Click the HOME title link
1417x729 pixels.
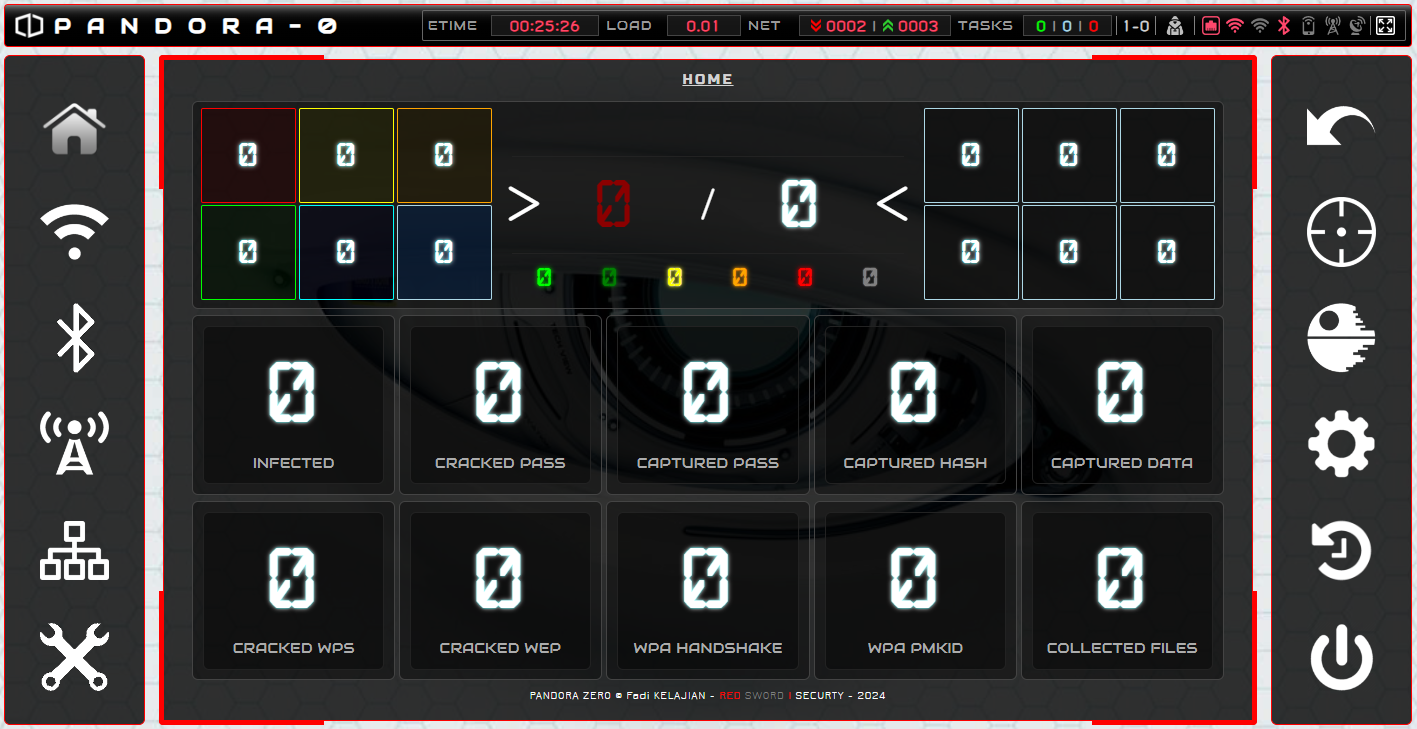point(707,79)
